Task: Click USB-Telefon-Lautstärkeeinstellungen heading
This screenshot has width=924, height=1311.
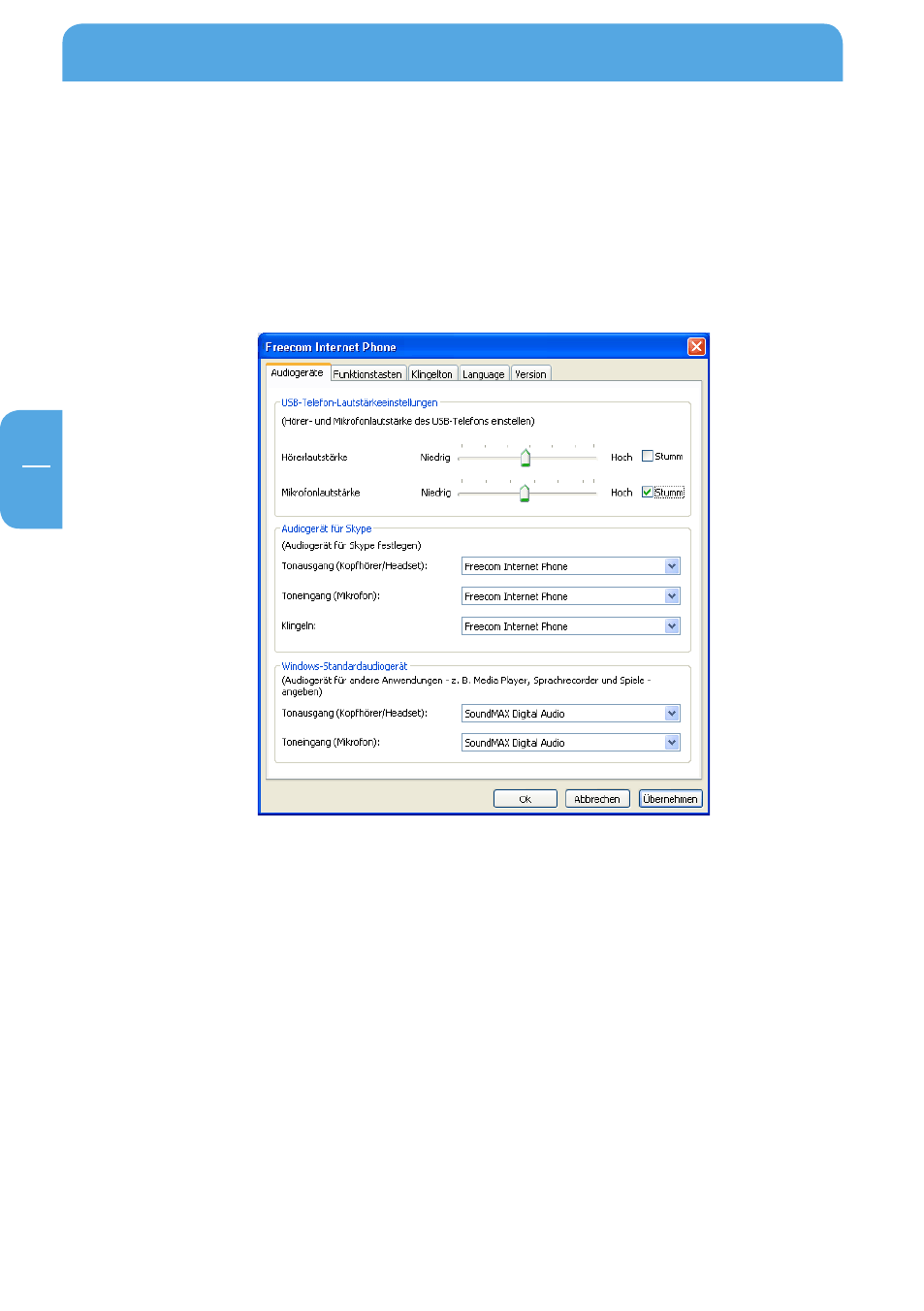Action: pyautogui.click(x=360, y=402)
